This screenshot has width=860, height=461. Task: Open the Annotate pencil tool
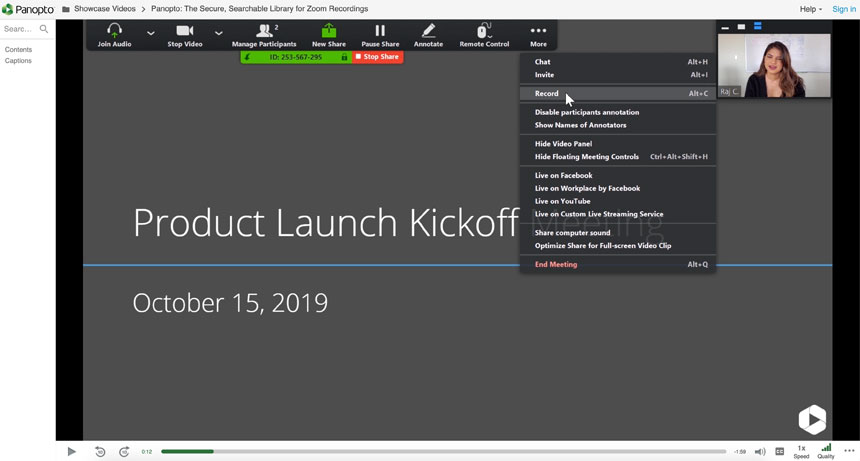pyautogui.click(x=428, y=31)
